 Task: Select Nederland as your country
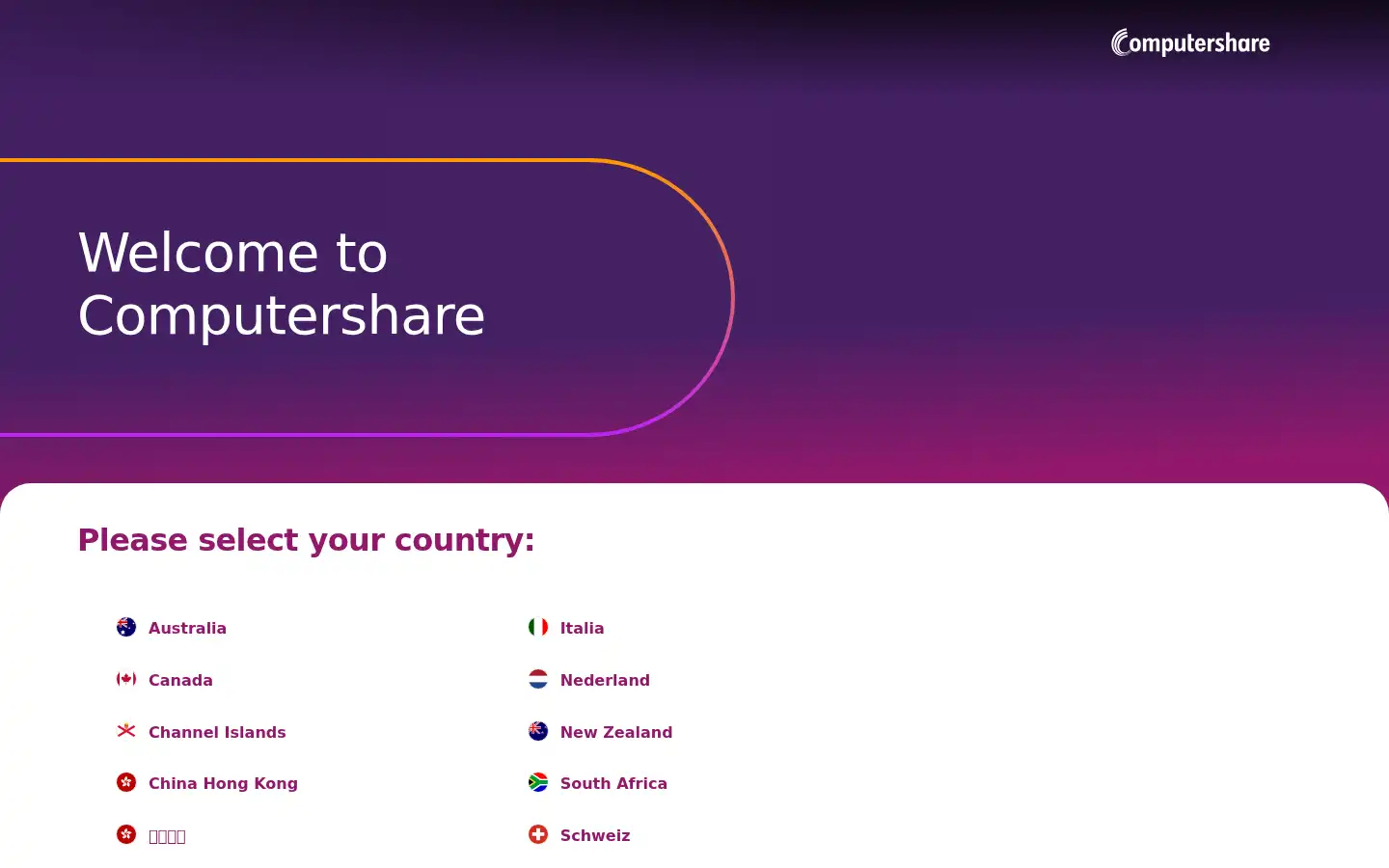tap(605, 680)
